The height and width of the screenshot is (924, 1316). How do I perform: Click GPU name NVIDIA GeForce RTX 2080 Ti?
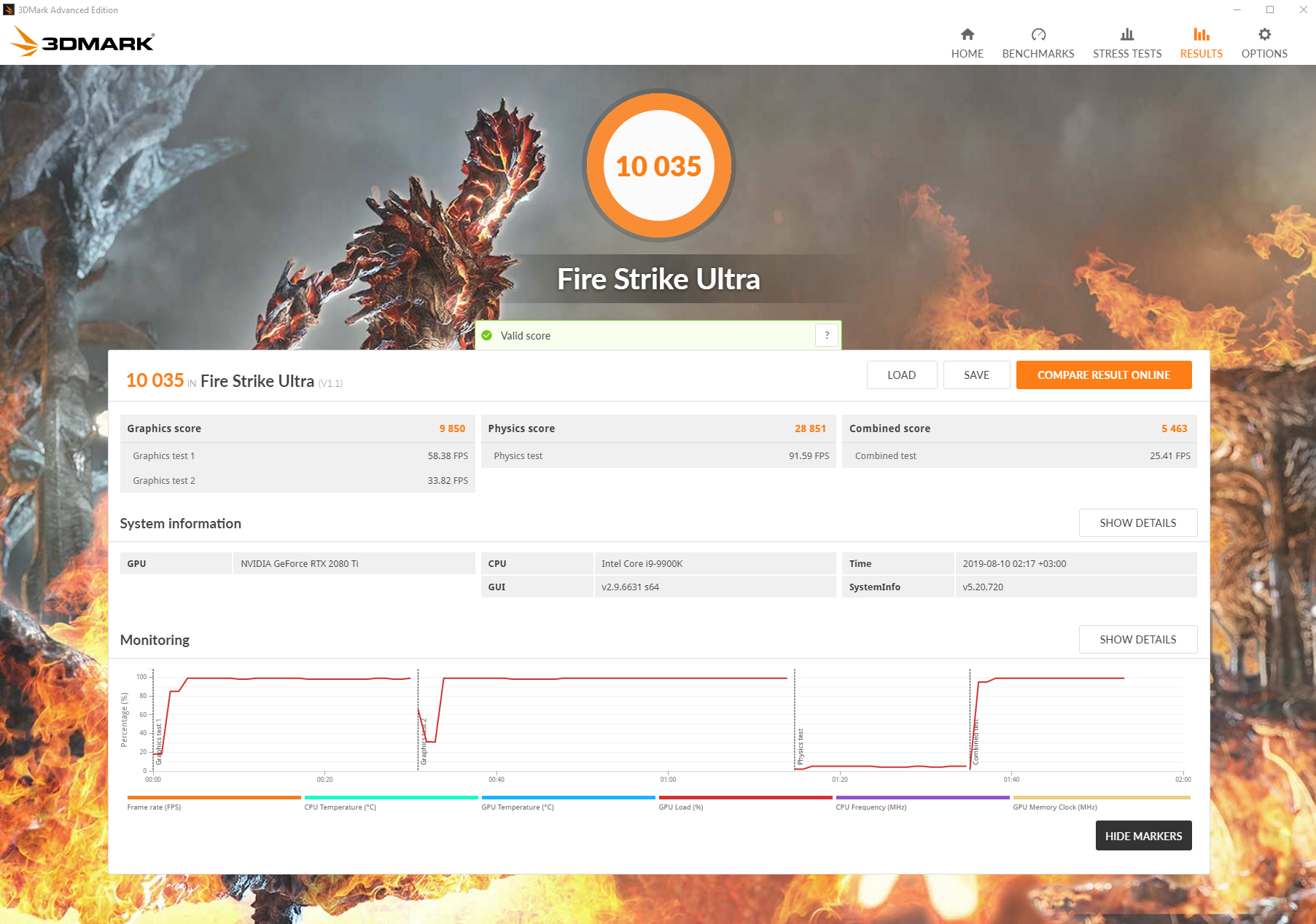[x=300, y=564]
